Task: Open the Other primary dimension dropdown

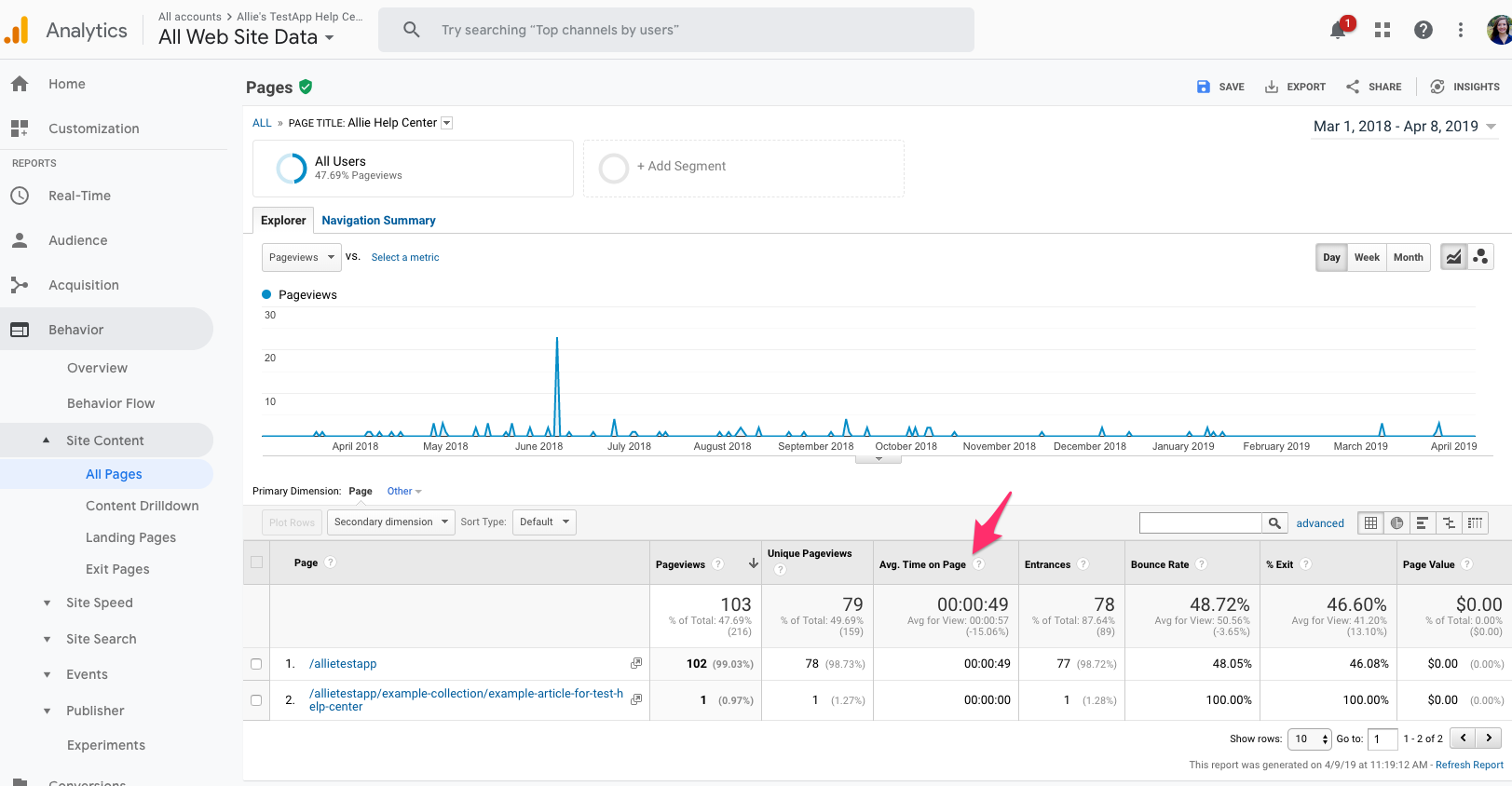Action: pyautogui.click(x=404, y=491)
